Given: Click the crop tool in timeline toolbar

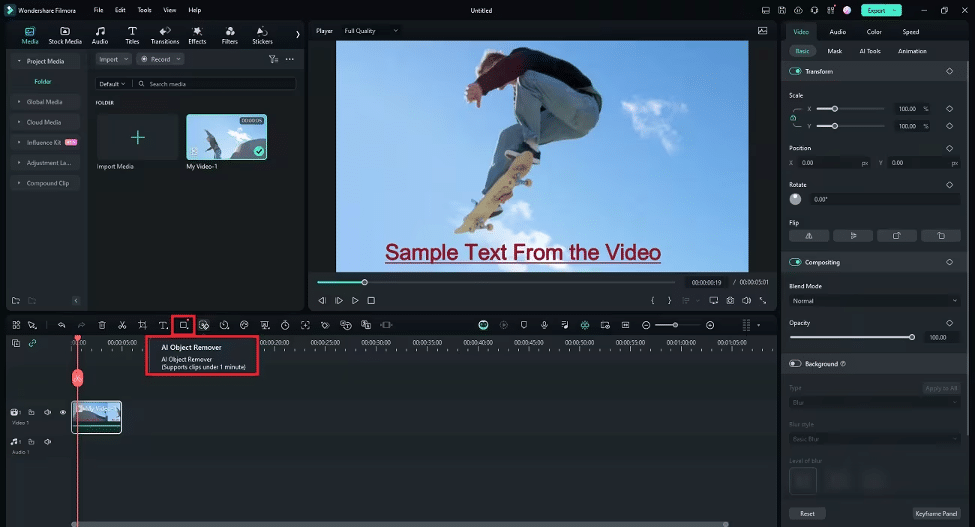Looking at the screenshot, I should 143,325.
